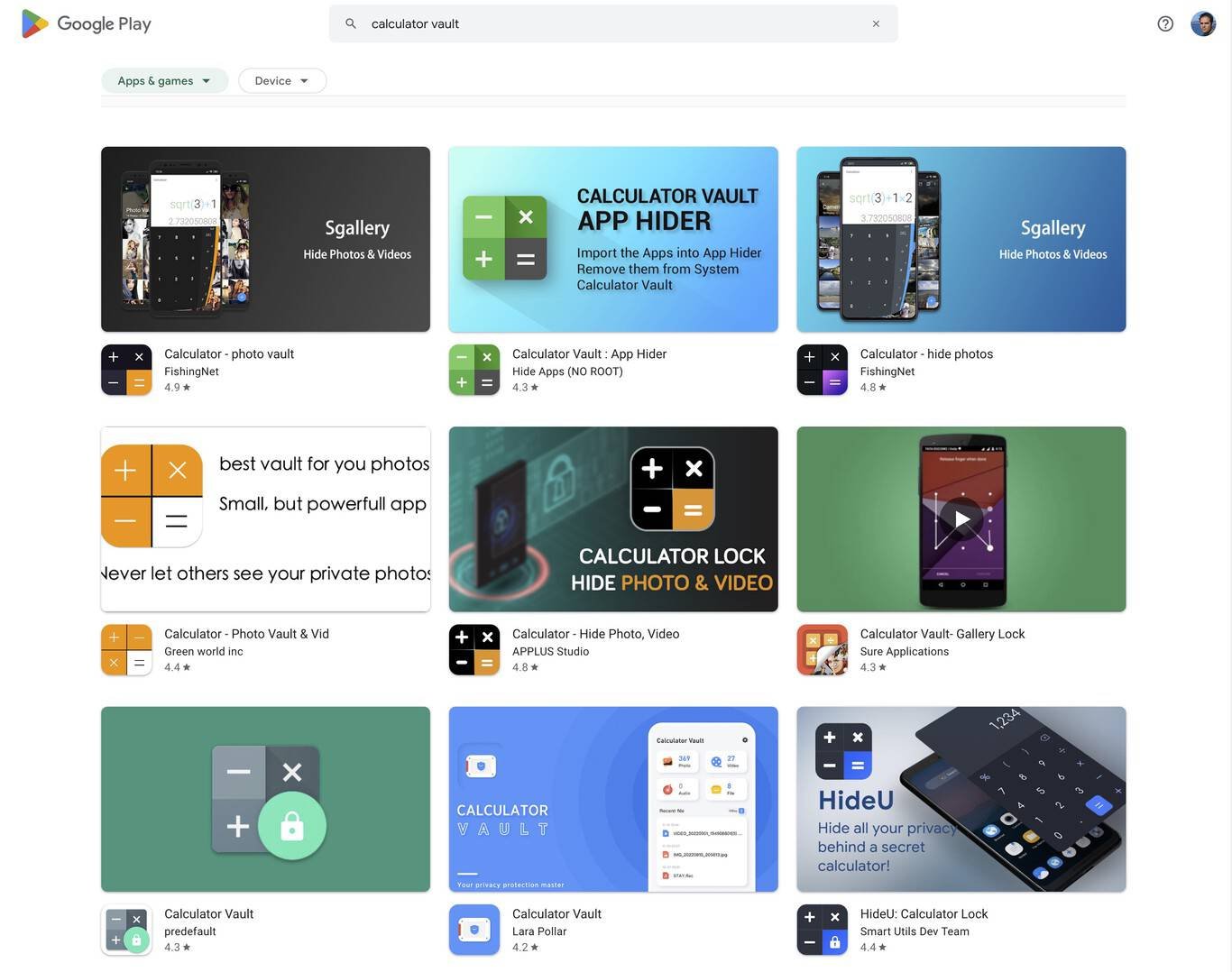Open the Calculator - hide photos title
1232x972 pixels.
click(x=926, y=353)
